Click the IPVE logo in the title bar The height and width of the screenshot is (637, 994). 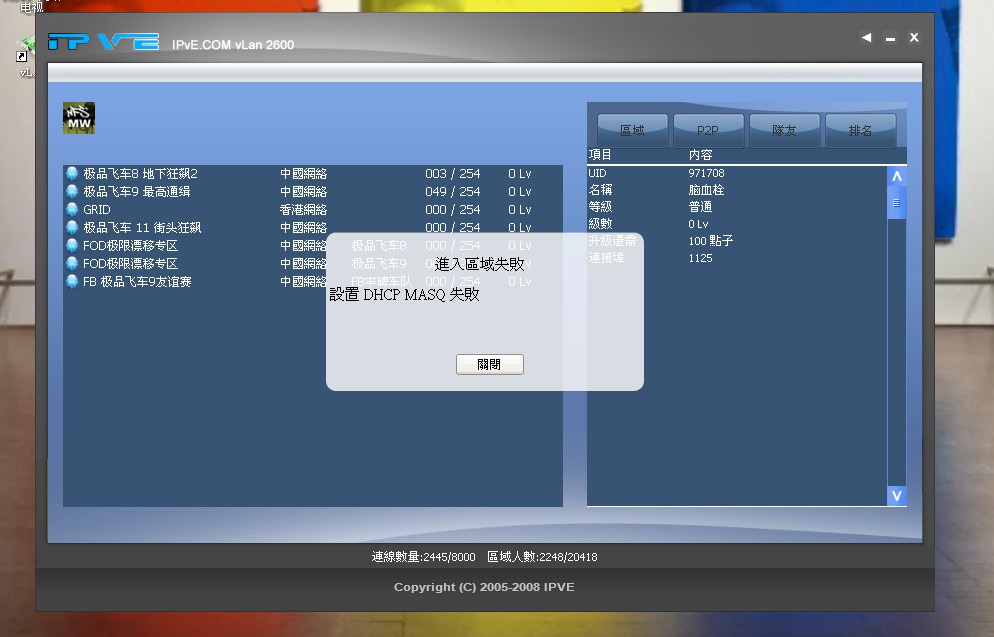(x=104, y=42)
